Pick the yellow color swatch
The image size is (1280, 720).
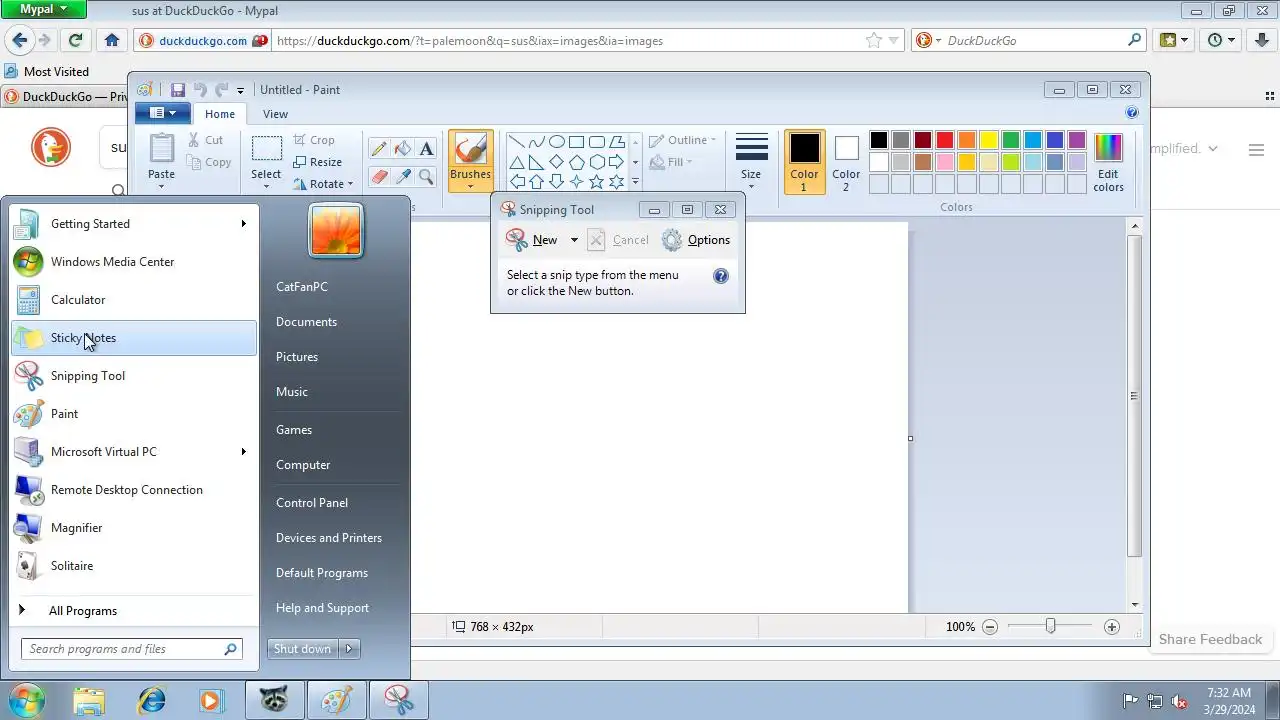(x=988, y=140)
